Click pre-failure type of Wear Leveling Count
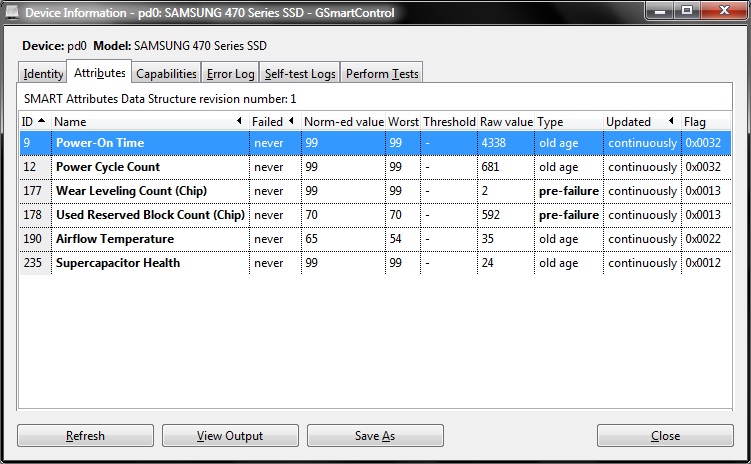The width and height of the screenshot is (751, 464). point(569,191)
